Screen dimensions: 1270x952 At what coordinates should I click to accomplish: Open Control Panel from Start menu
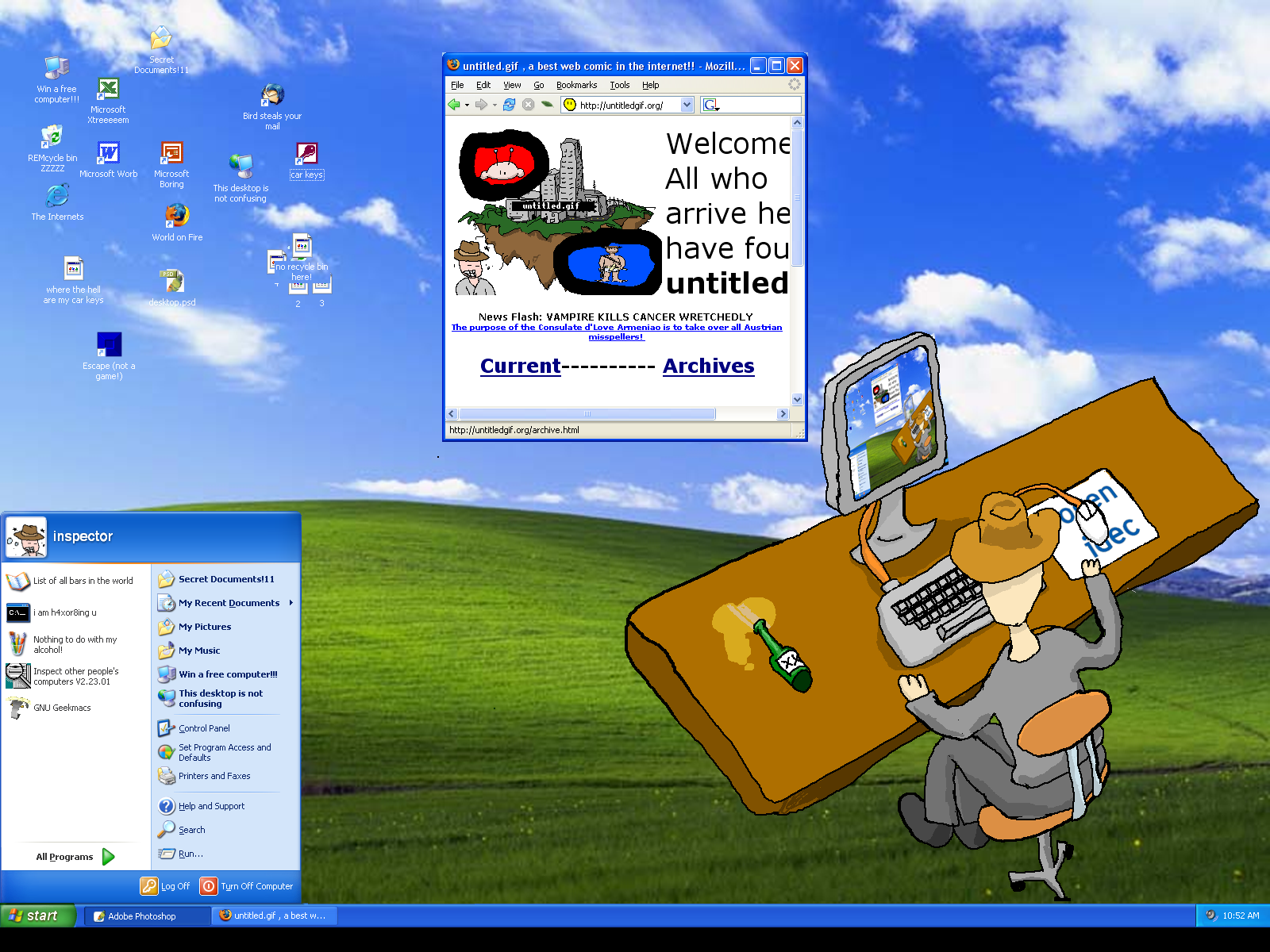(x=225, y=728)
